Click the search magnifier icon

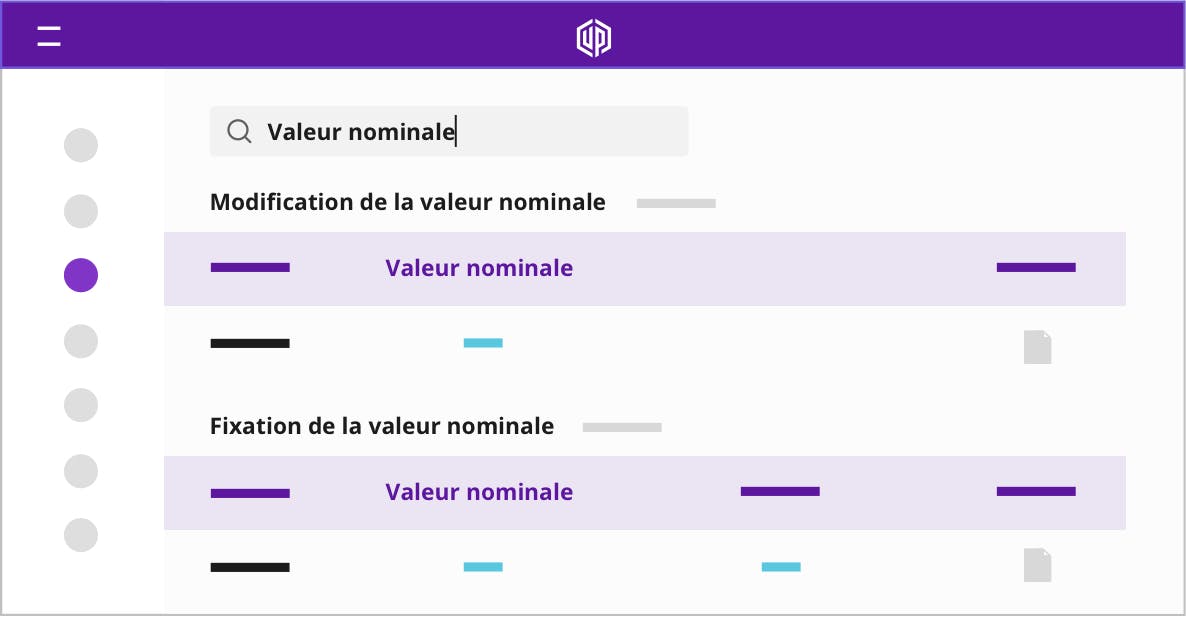pos(239,132)
